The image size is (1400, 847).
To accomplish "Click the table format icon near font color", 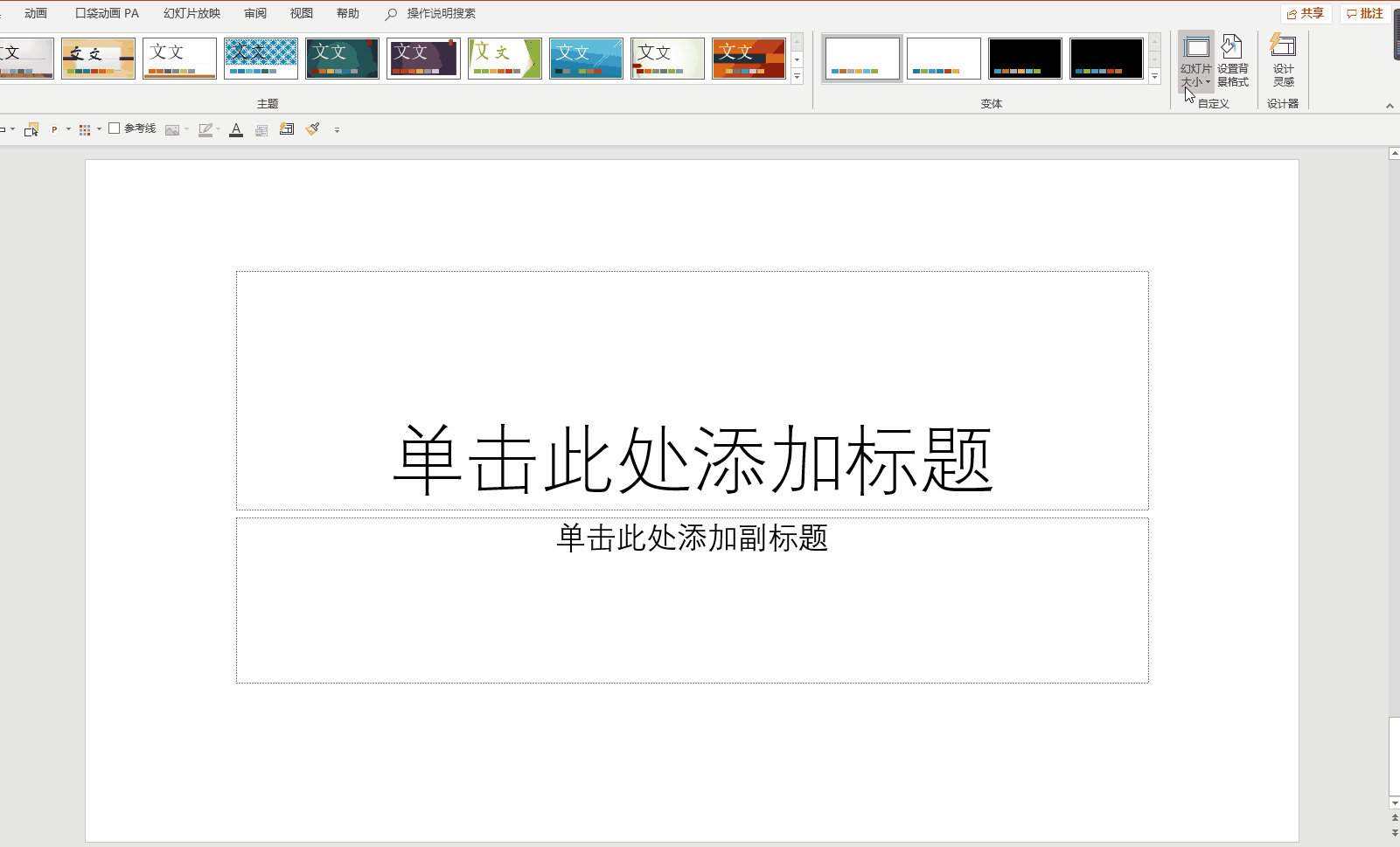I will 261,128.
